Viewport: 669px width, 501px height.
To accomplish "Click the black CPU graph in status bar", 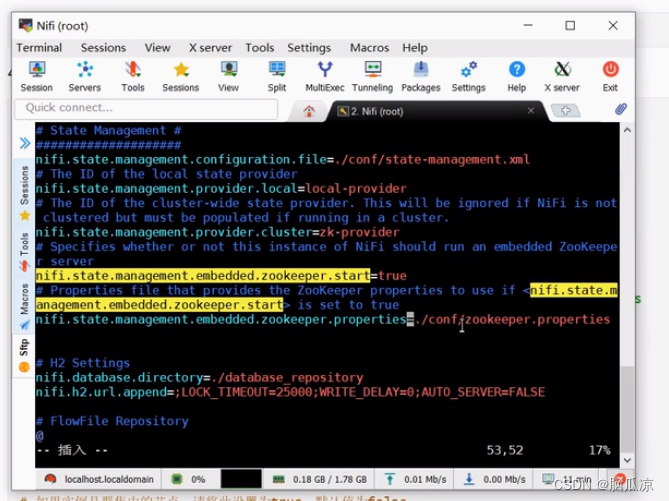I will [241, 479].
